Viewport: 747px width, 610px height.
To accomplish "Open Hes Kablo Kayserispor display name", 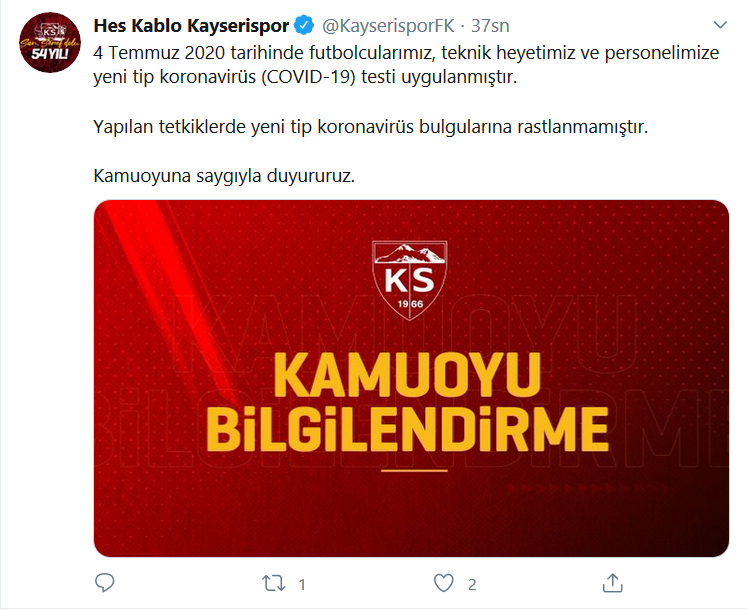I will [191, 25].
